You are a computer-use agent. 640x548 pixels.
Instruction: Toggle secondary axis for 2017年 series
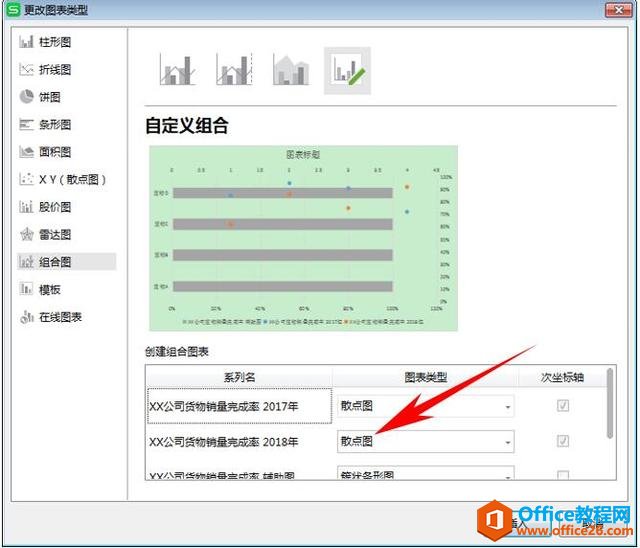click(x=563, y=405)
